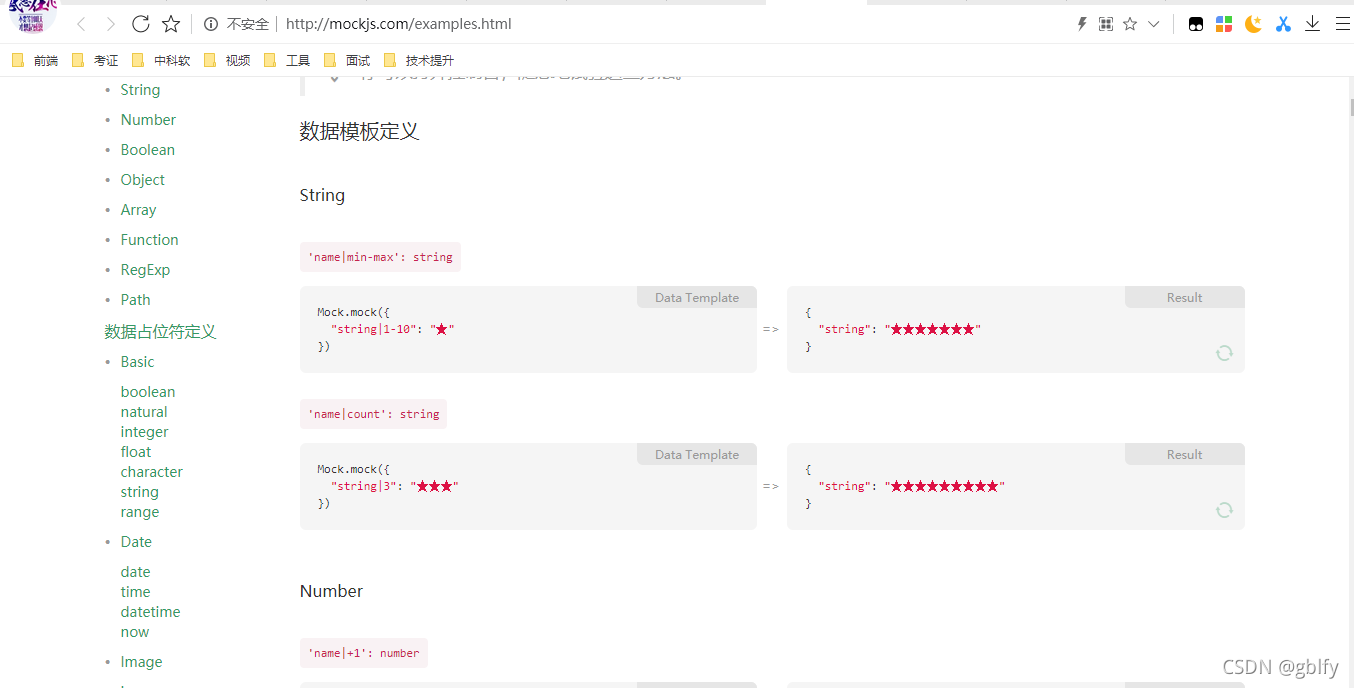Click the 'name|count': string label
The width and height of the screenshot is (1354, 688).
coord(373,414)
